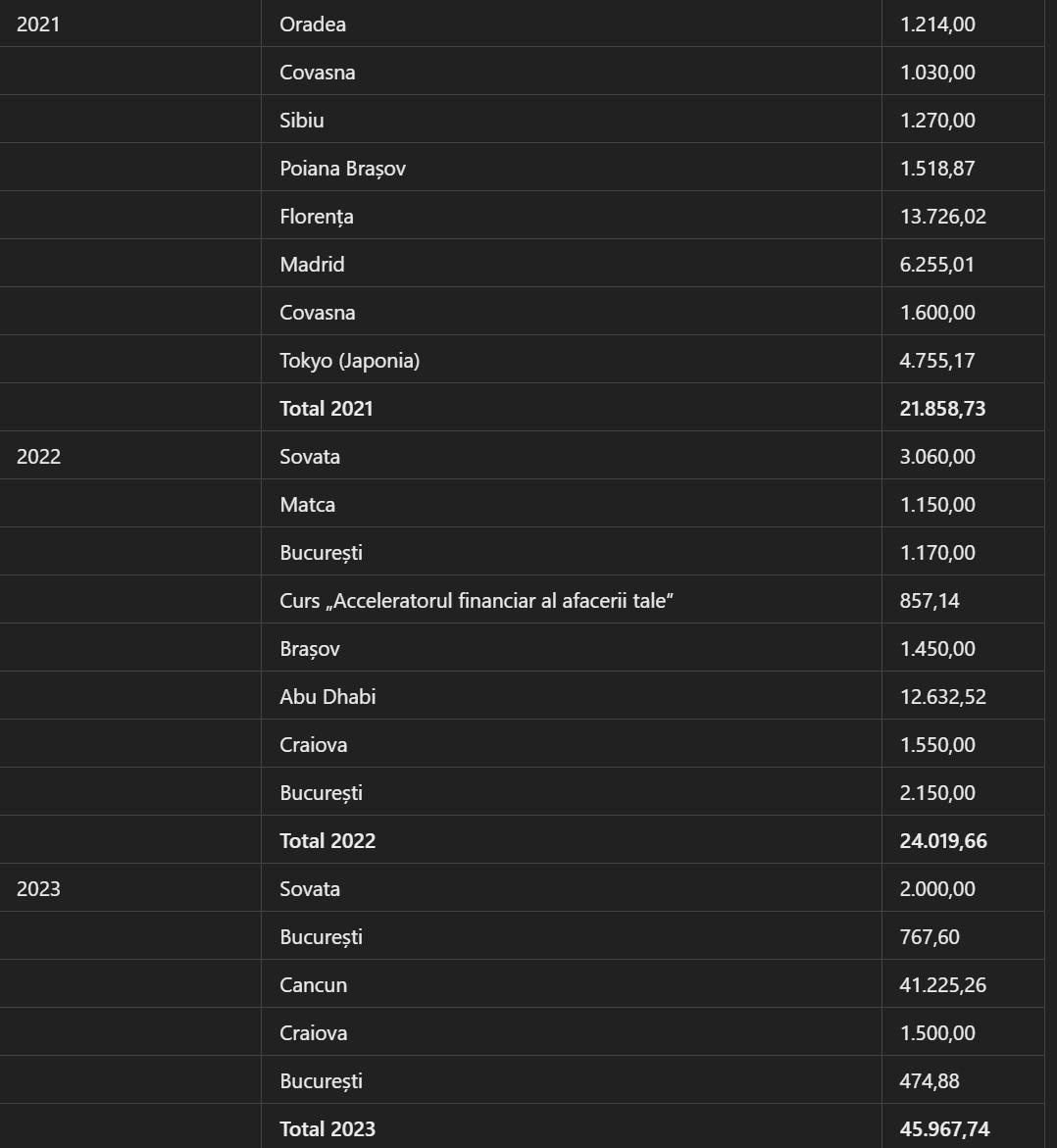
Task: Select the Poiana Brașov cell
Action: point(342,169)
